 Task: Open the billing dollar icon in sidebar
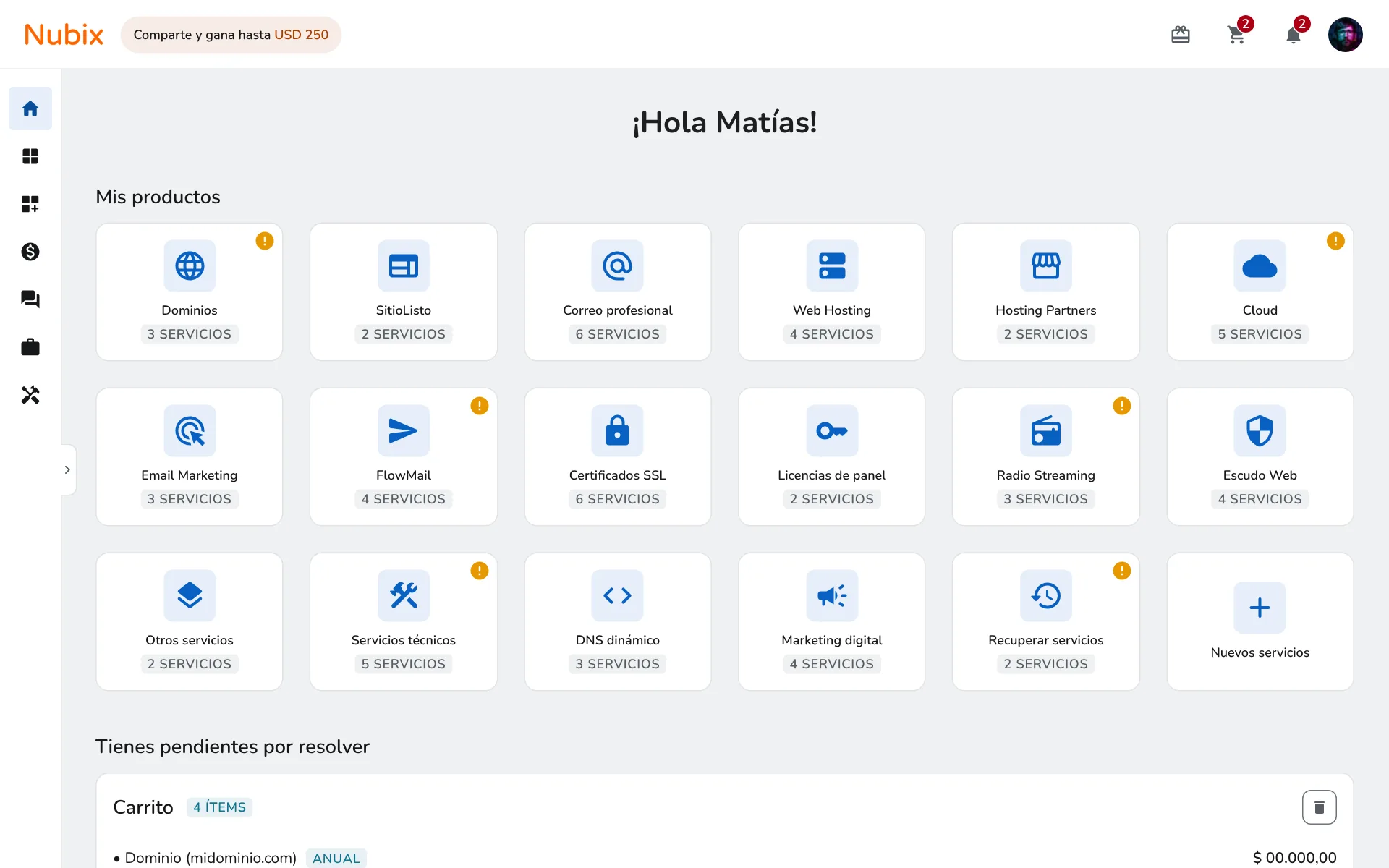tap(30, 252)
